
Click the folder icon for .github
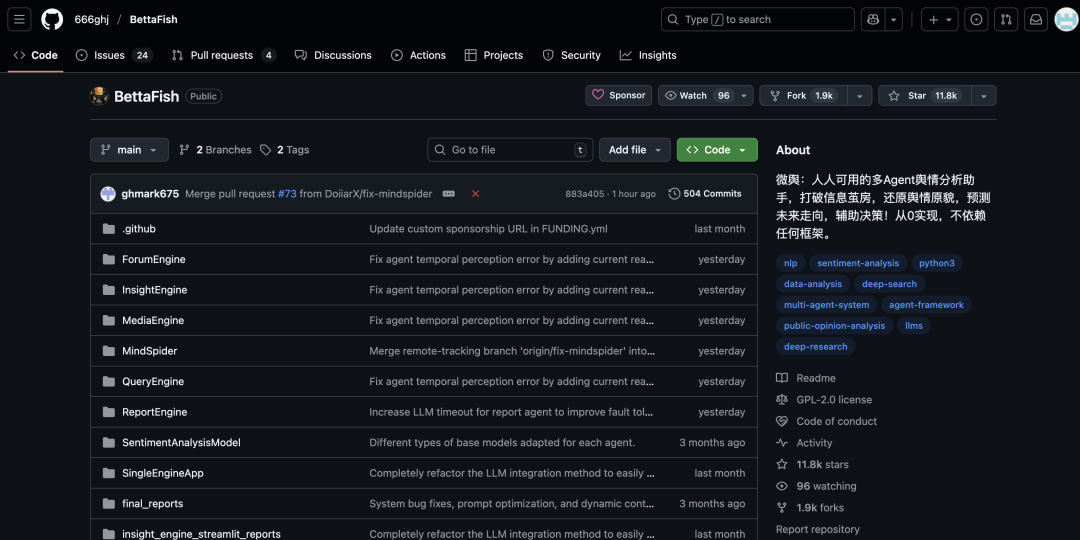point(109,229)
